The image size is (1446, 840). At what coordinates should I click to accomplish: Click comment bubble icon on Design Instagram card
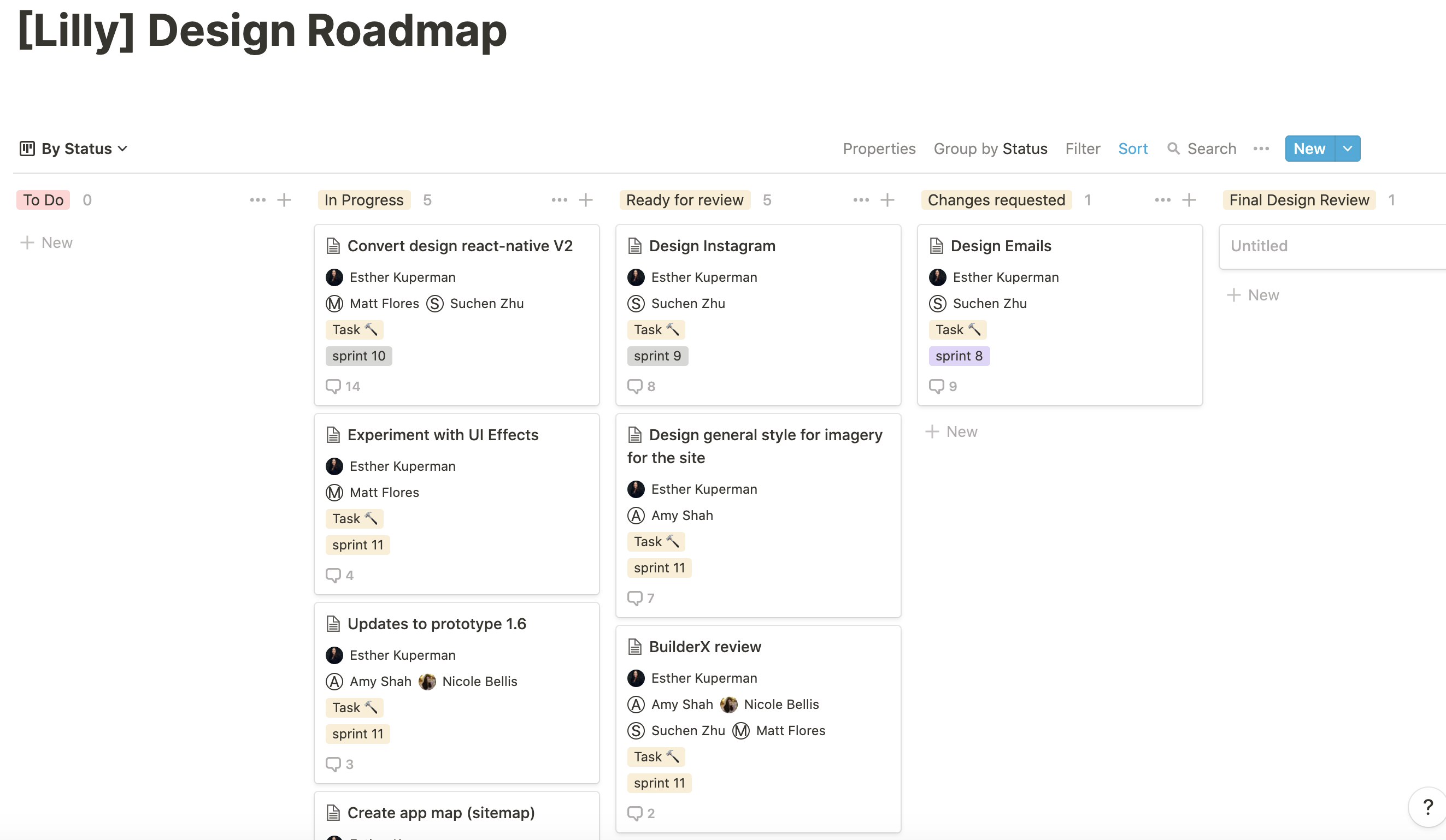click(x=634, y=386)
